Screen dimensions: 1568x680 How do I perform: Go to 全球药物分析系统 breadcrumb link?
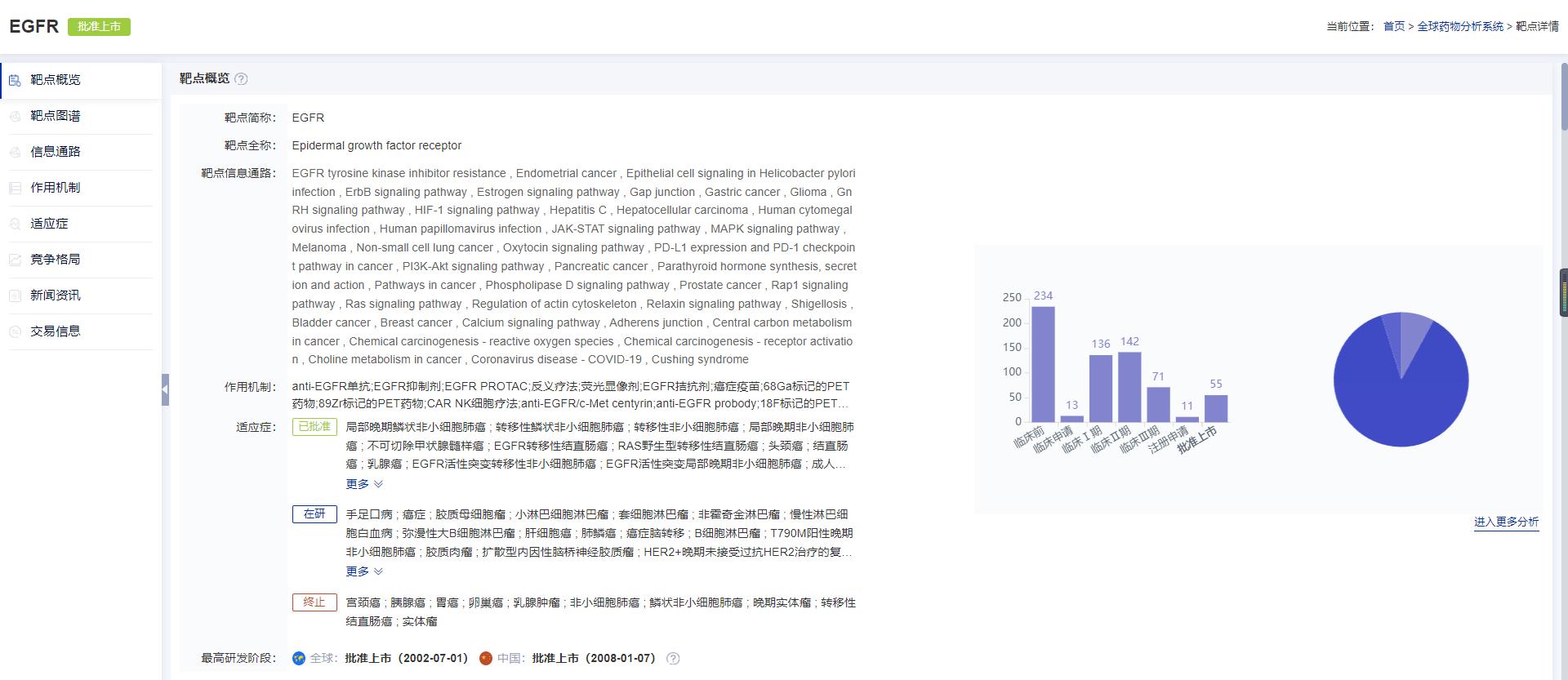tap(1460, 26)
